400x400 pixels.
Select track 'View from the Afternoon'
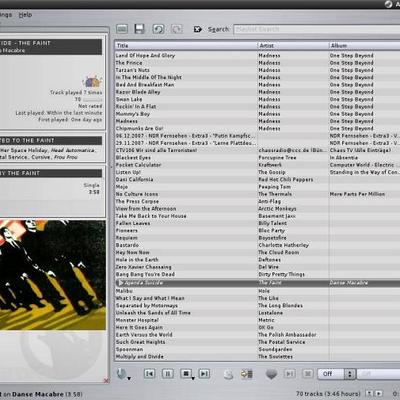(146, 209)
